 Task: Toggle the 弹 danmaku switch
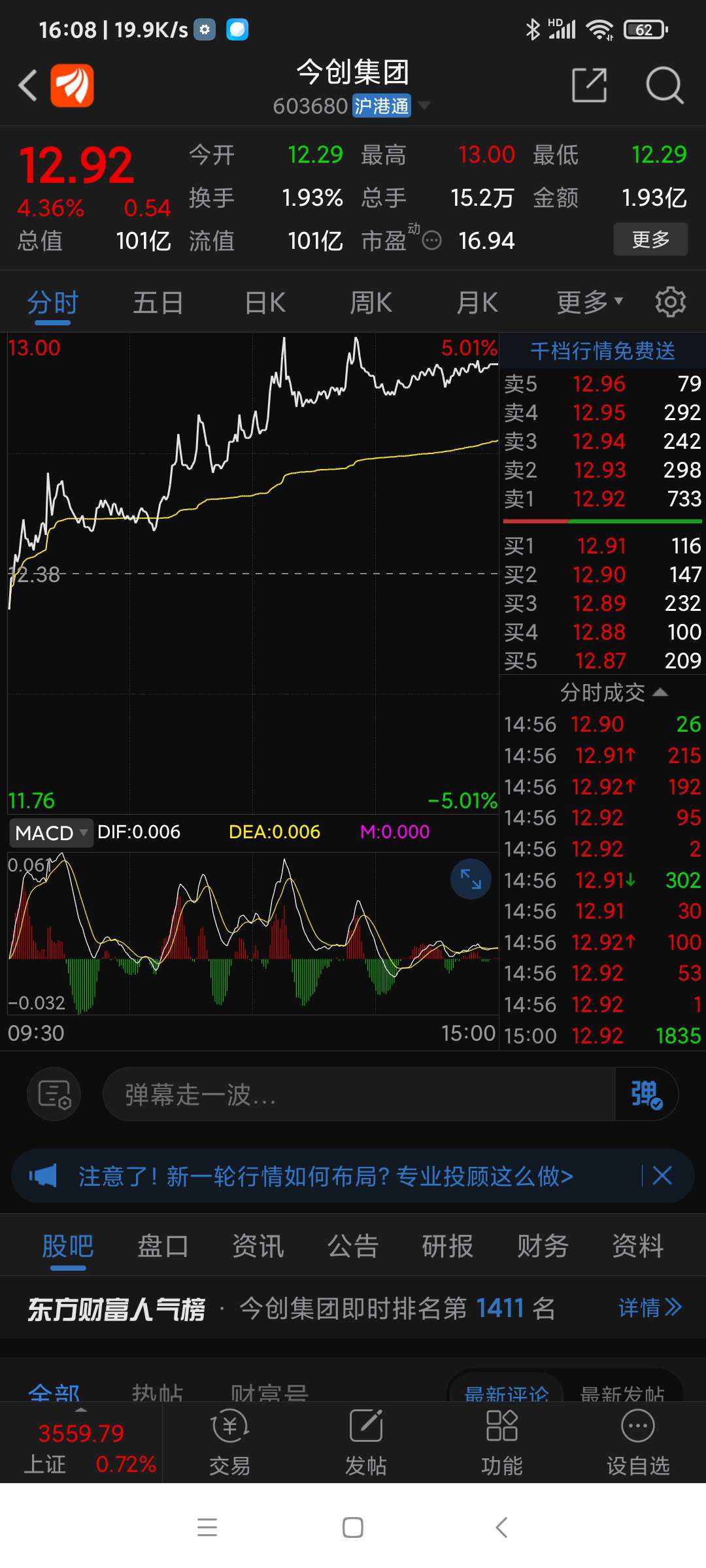pyautogui.click(x=646, y=1094)
